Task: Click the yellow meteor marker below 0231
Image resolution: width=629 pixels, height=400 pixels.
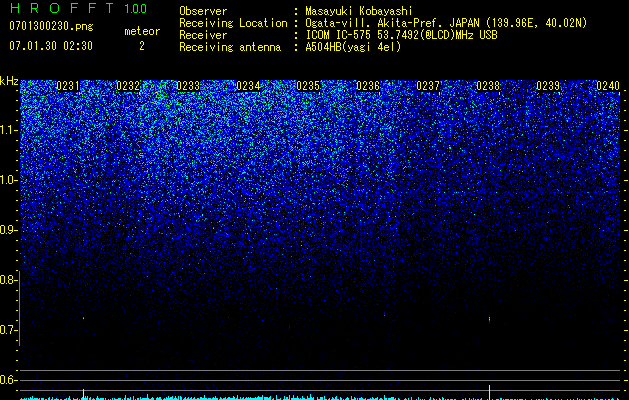Action: [83, 394]
